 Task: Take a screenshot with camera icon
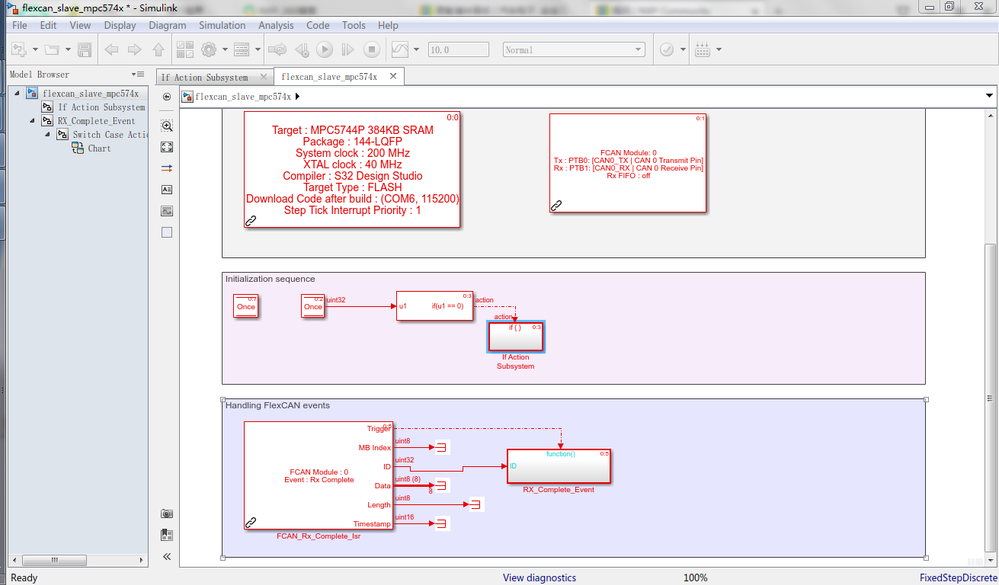click(167, 514)
